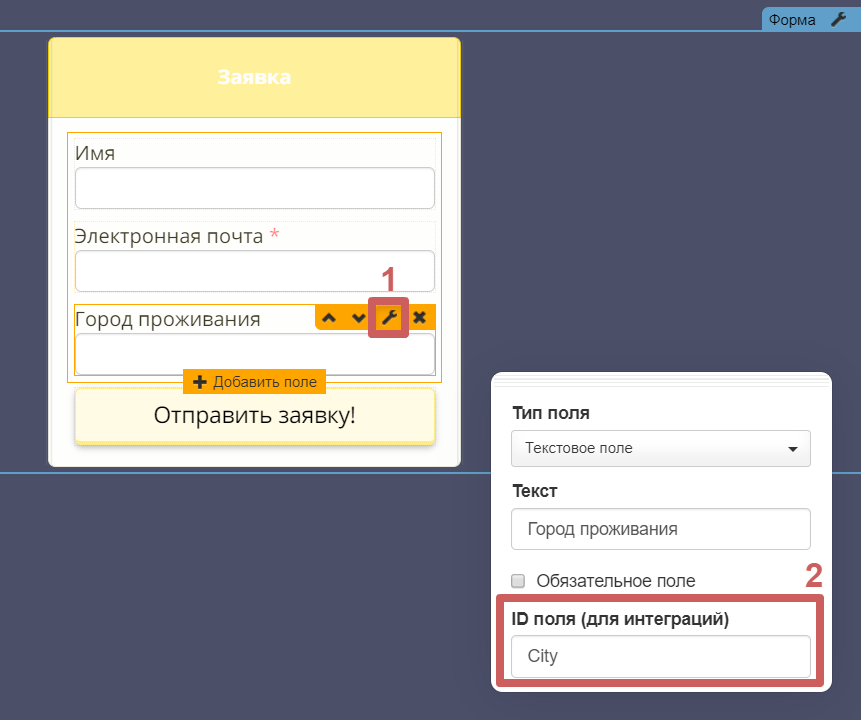Click the Текст field in settings popup
The image size is (861, 720).
[660, 529]
